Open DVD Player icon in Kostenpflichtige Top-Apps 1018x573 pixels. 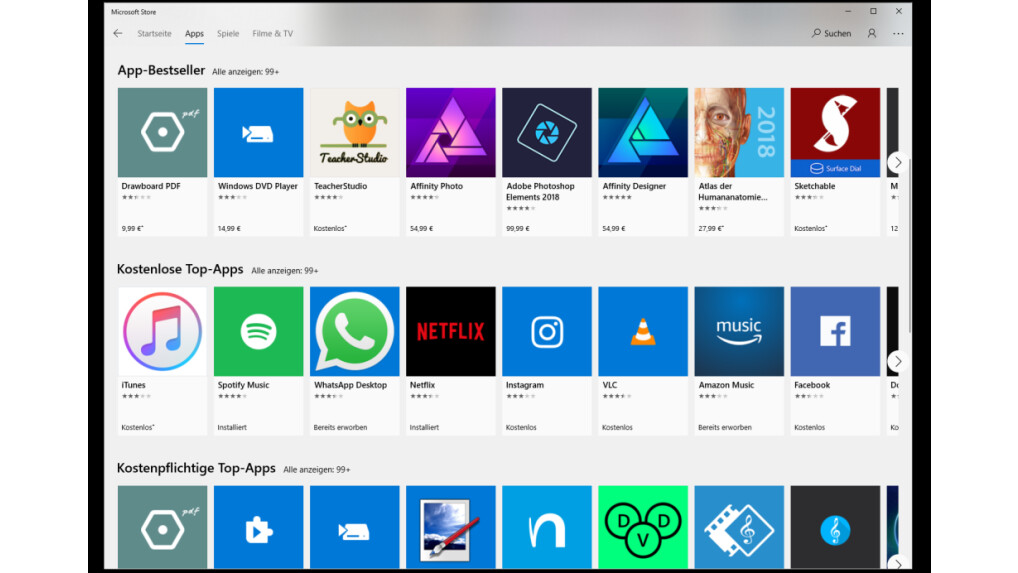click(354, 528)
